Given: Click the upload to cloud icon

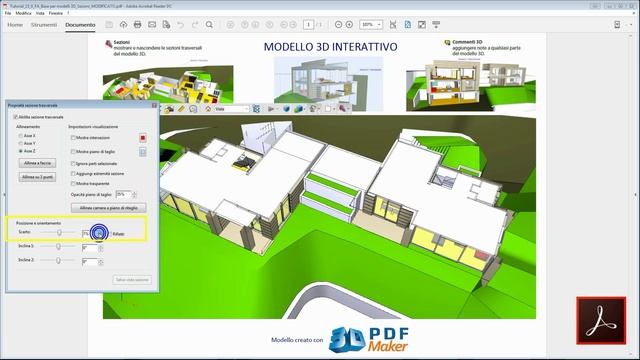Looking at the screenshot, I should click(x=123, y=24).
